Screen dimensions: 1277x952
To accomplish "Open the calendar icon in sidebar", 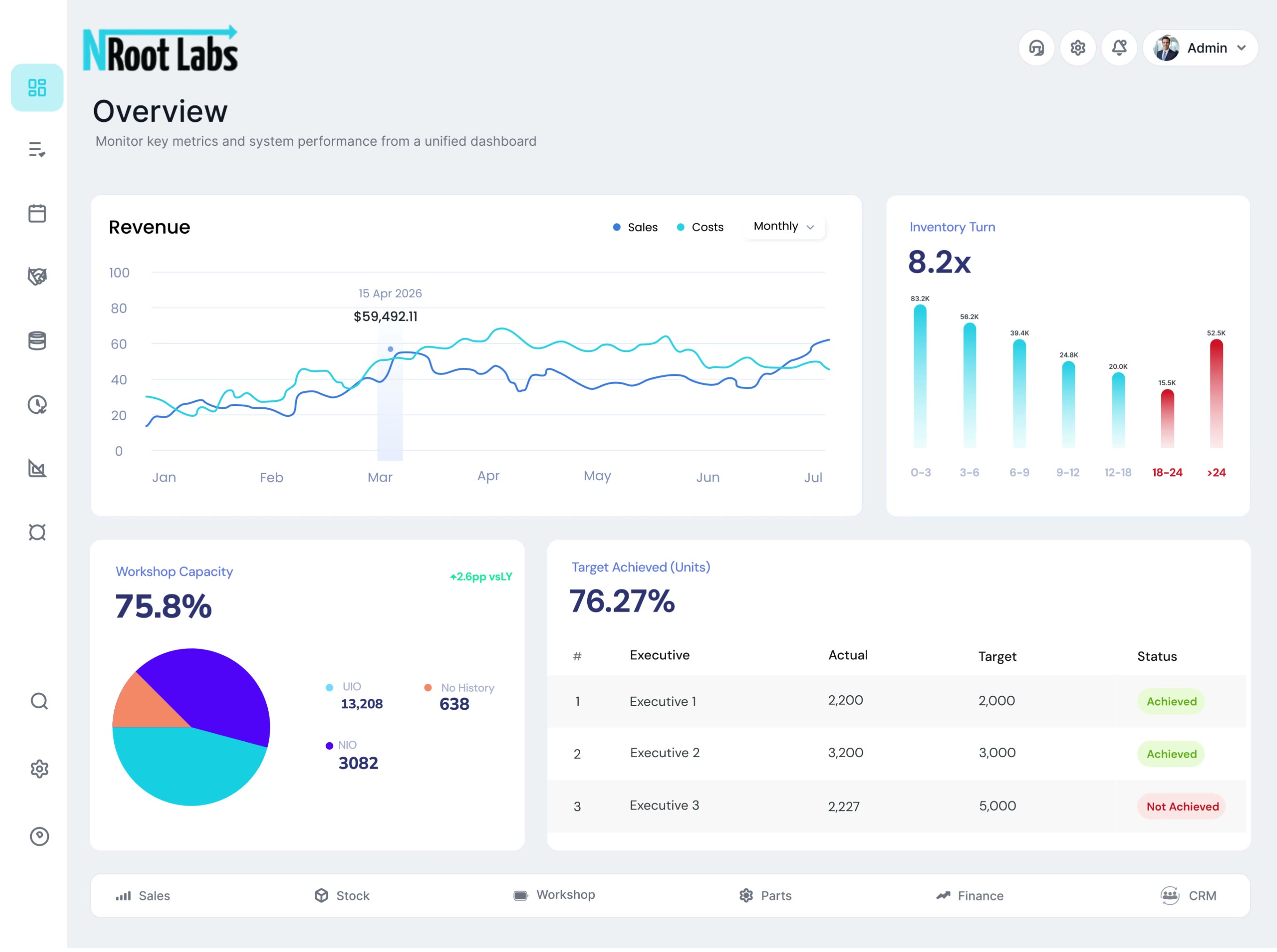I will [37, 213].
